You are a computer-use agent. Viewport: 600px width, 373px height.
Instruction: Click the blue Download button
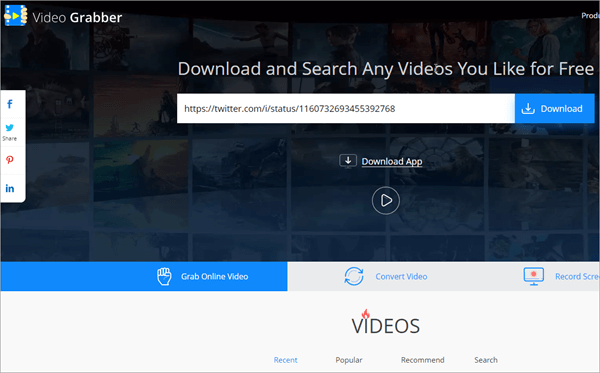pos(554,109)
